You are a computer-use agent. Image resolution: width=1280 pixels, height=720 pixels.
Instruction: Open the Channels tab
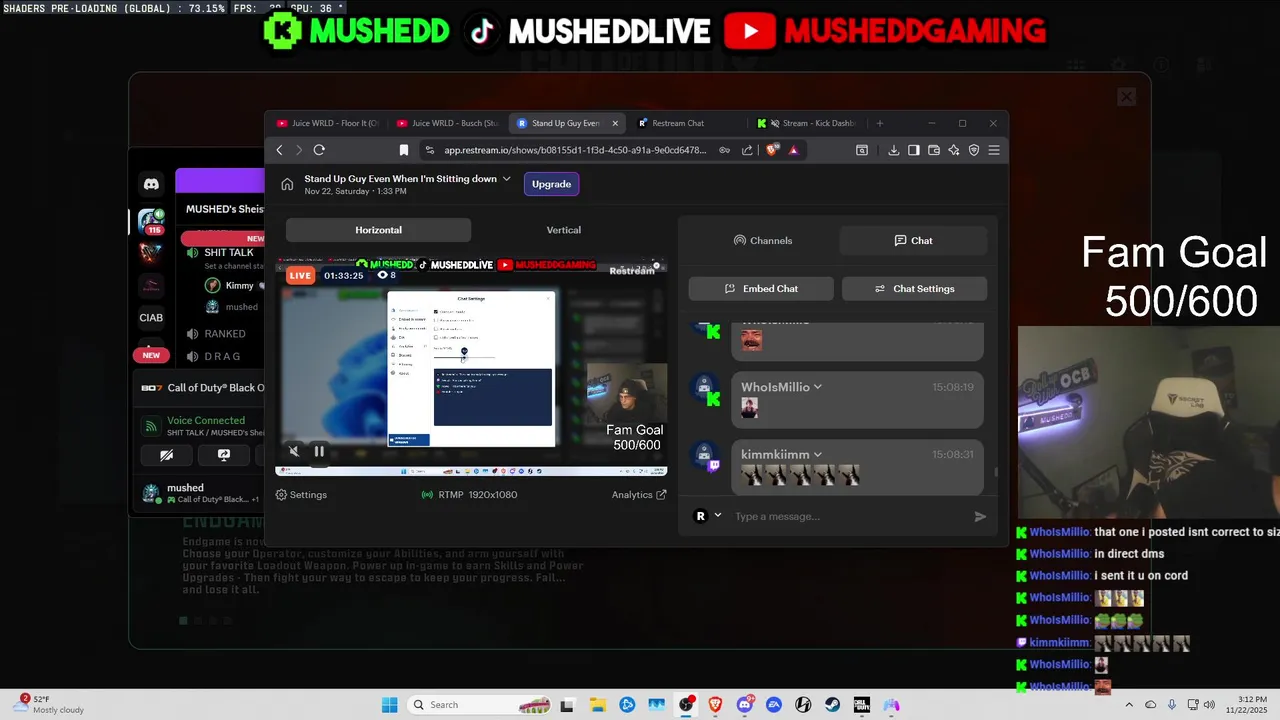[x=763, y=240]
